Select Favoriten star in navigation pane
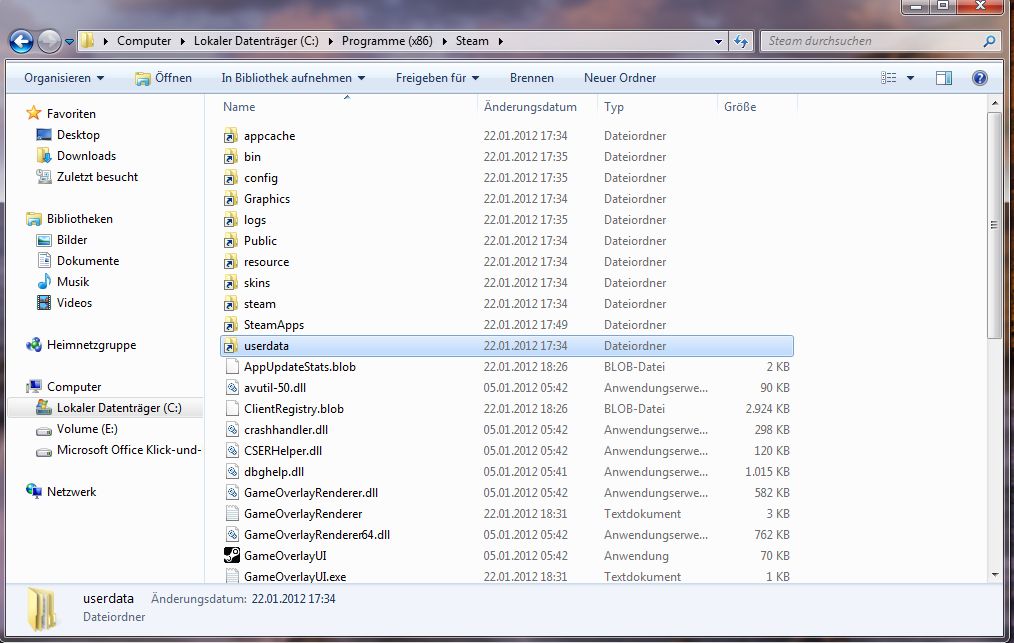This screenshot has width=1014, height=643. coord(34,113)
